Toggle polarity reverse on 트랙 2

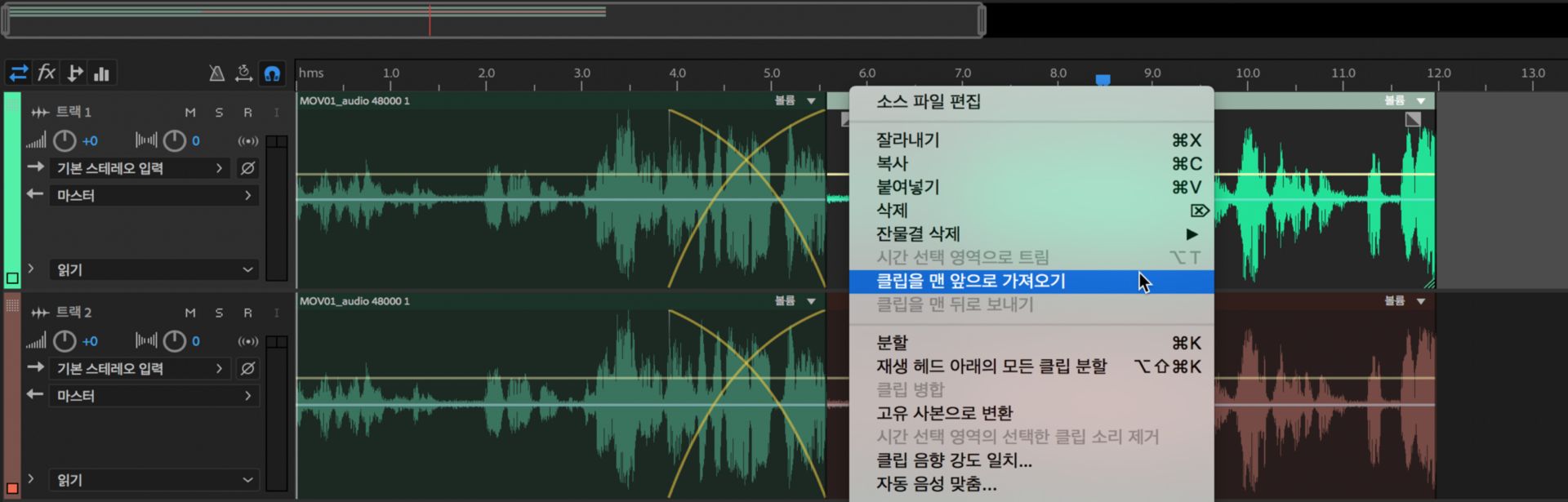247,368
